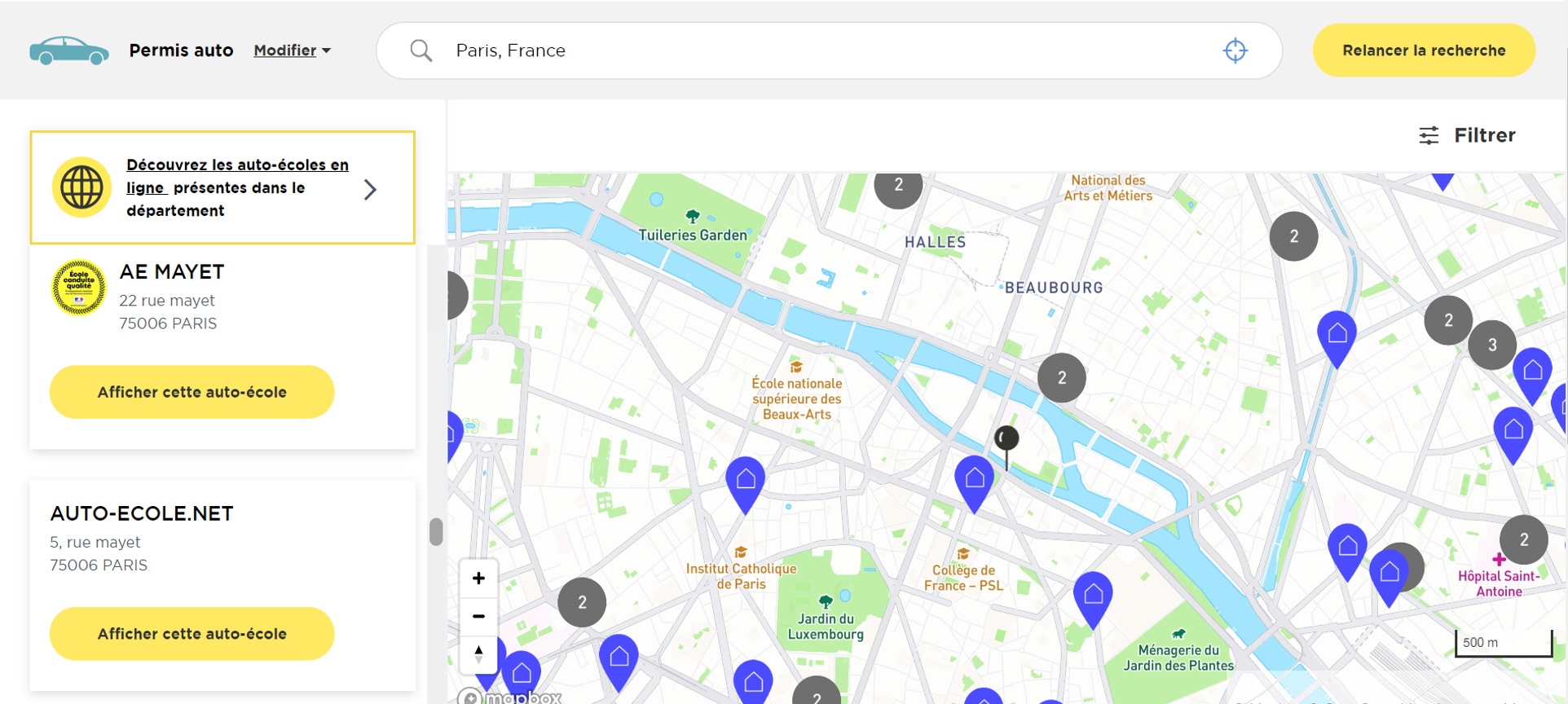Click the Tuileries Garden map label
This screenshot has width=1568, height=704.
[x=693, y=235]
